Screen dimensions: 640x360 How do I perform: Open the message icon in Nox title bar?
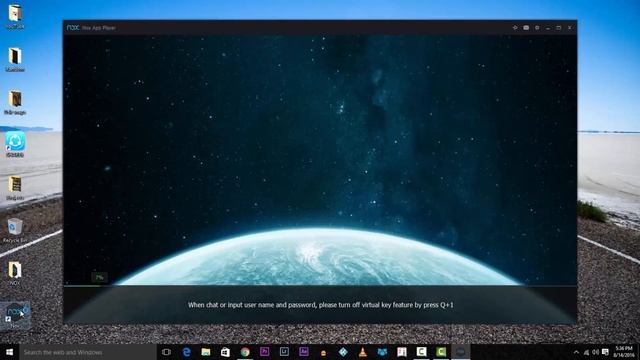click(526, 28)
